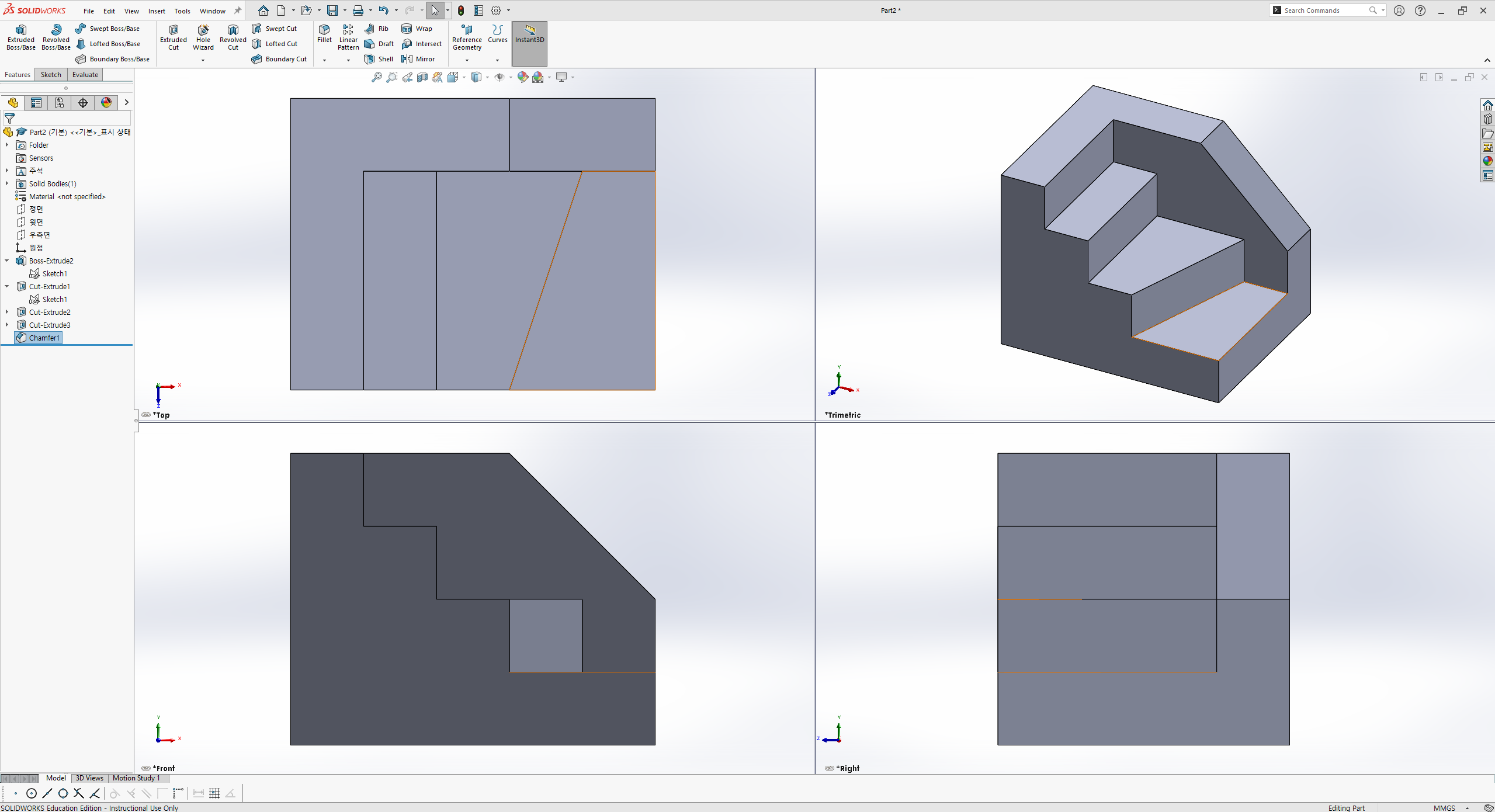This screenshot has height=812, width=1495.
Task: Switch to the Evaluate tab
Action: coord(85,75)
